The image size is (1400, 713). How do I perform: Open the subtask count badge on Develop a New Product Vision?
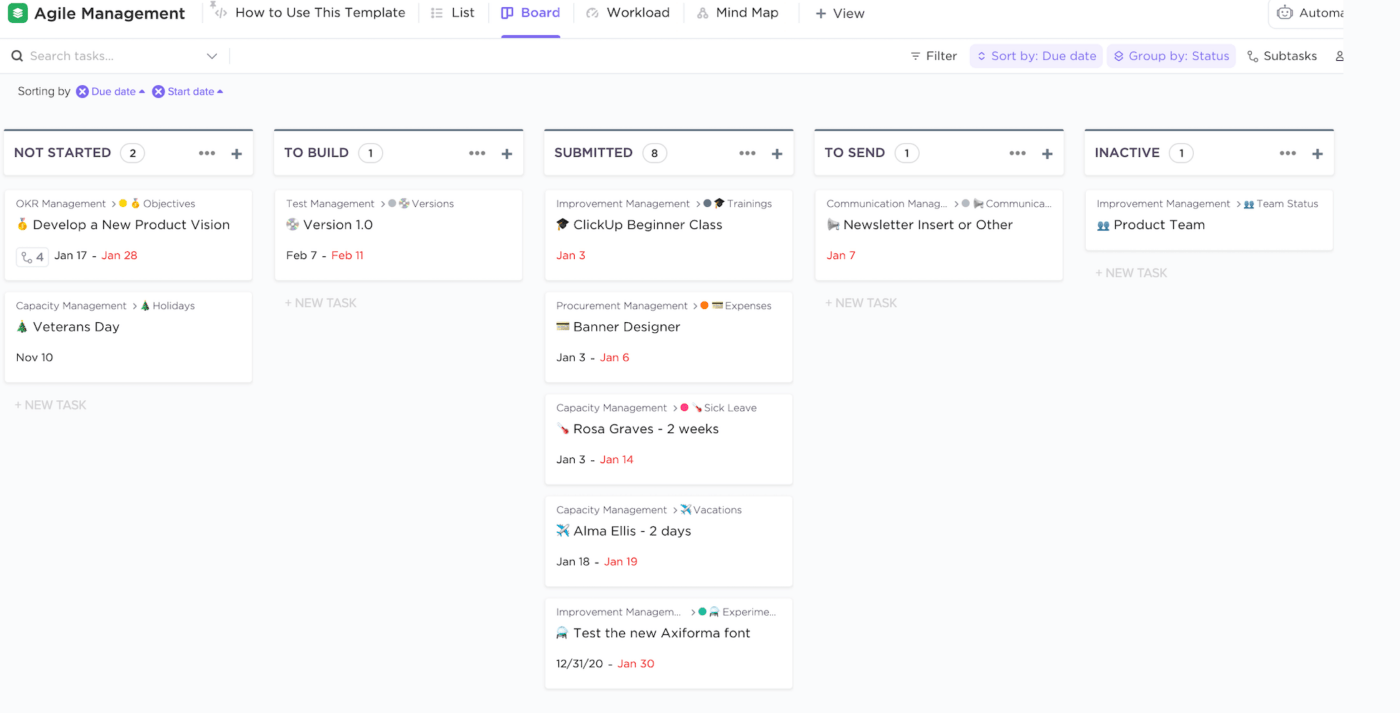32,257
